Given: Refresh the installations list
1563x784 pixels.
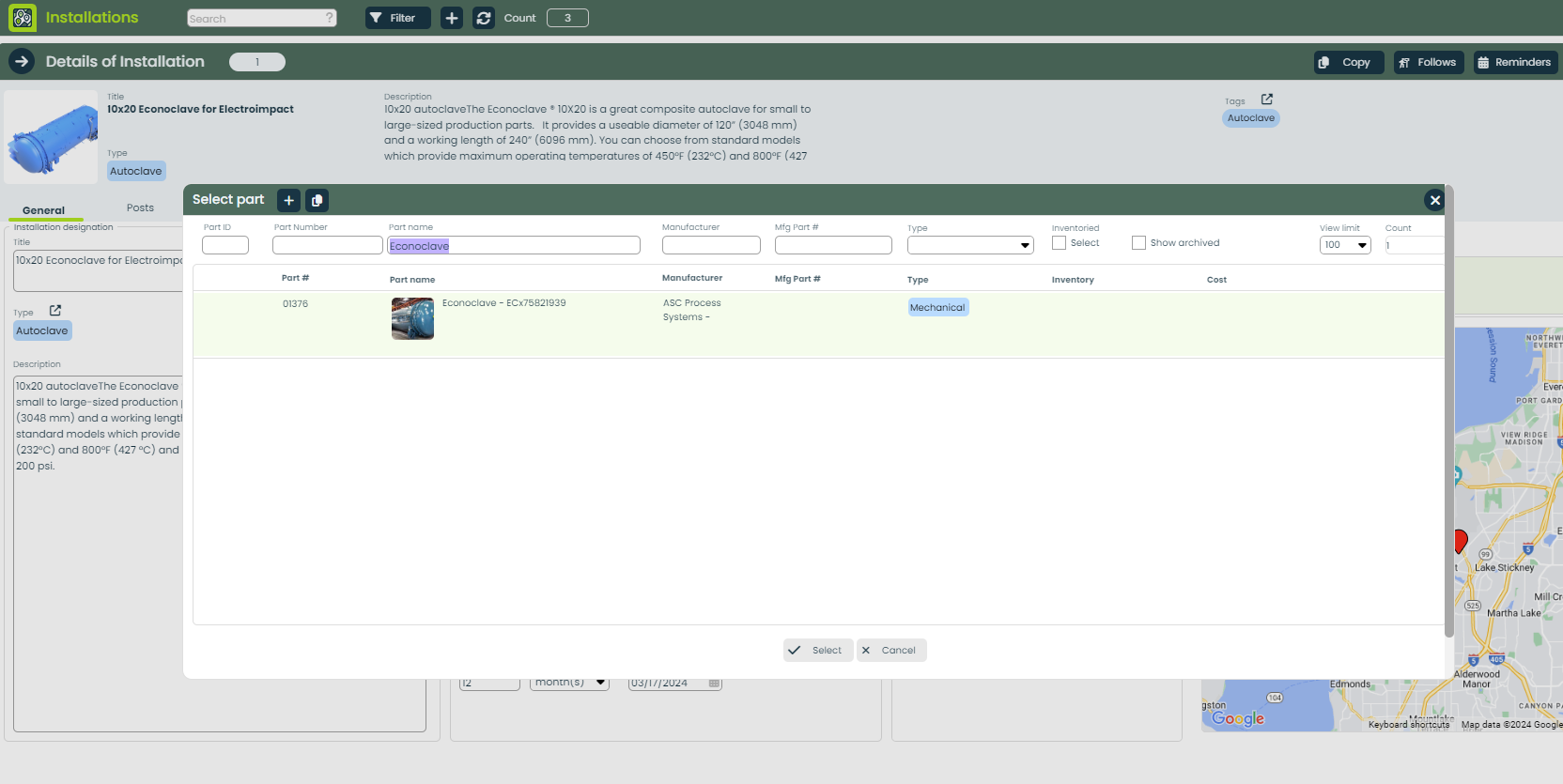Looking at the screenshot, I should tap(484, 18).
